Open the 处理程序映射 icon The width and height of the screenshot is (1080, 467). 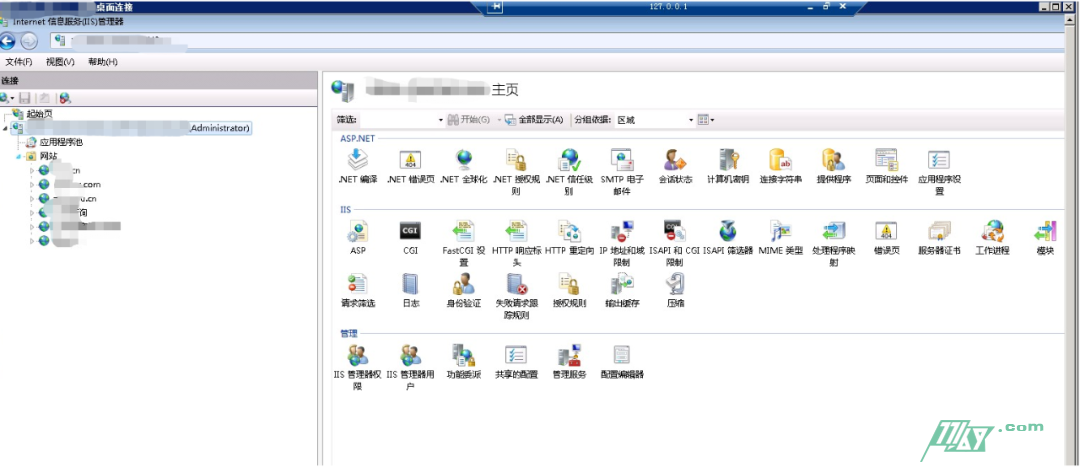click(x=833, y=231)
